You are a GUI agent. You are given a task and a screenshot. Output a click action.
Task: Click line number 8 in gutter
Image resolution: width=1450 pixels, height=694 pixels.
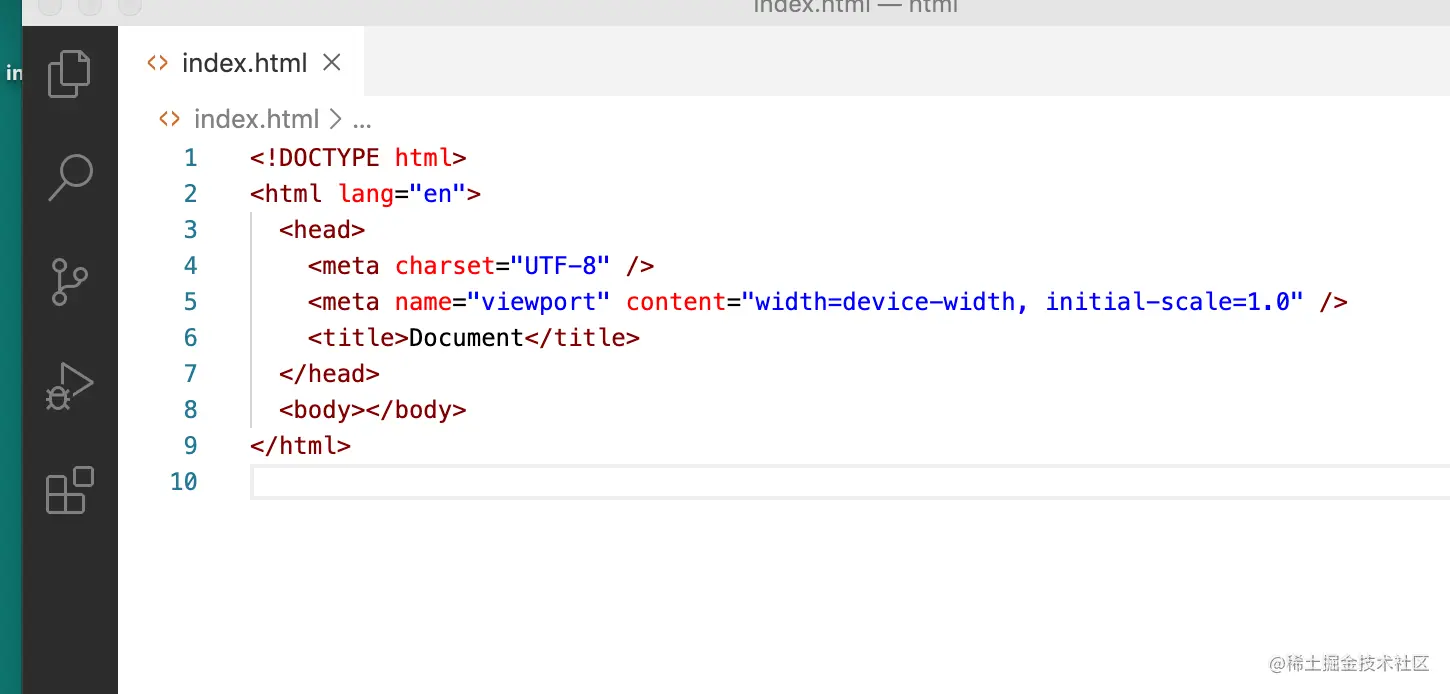pos(191,410)
